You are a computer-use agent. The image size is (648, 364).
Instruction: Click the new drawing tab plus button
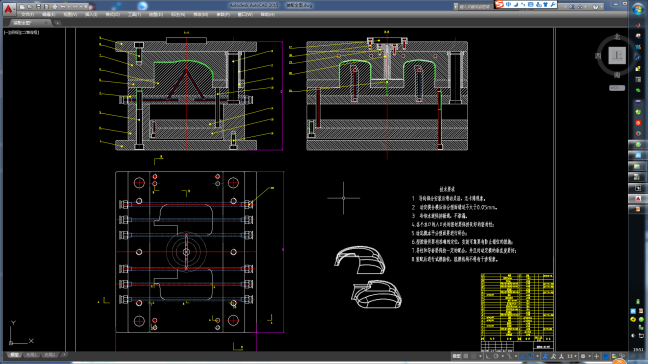[x=57, y=23]
